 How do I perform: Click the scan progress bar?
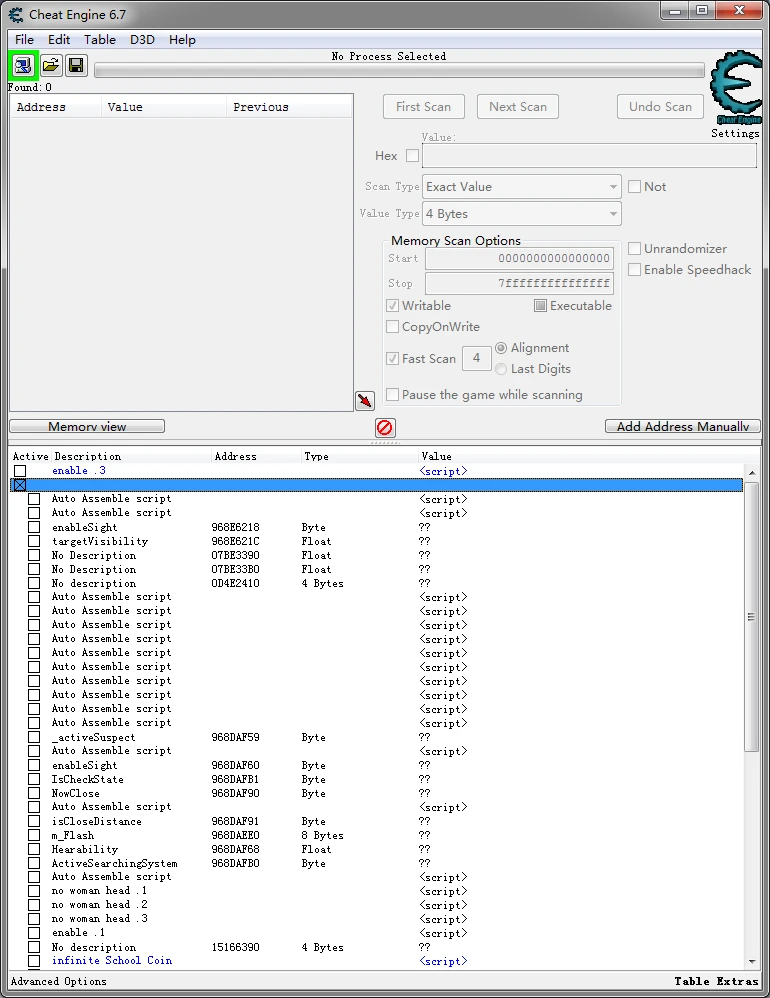click(x=399, y=71)
